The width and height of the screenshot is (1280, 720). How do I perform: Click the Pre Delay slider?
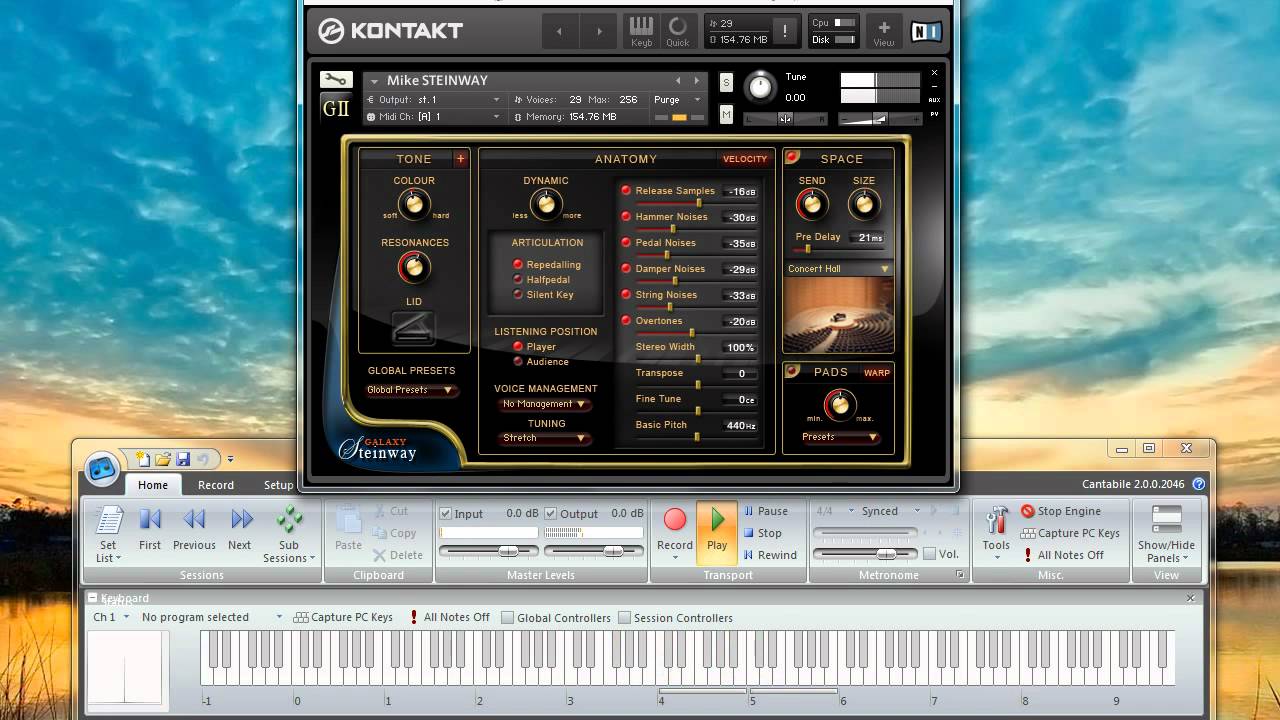(x=840, y=249)
